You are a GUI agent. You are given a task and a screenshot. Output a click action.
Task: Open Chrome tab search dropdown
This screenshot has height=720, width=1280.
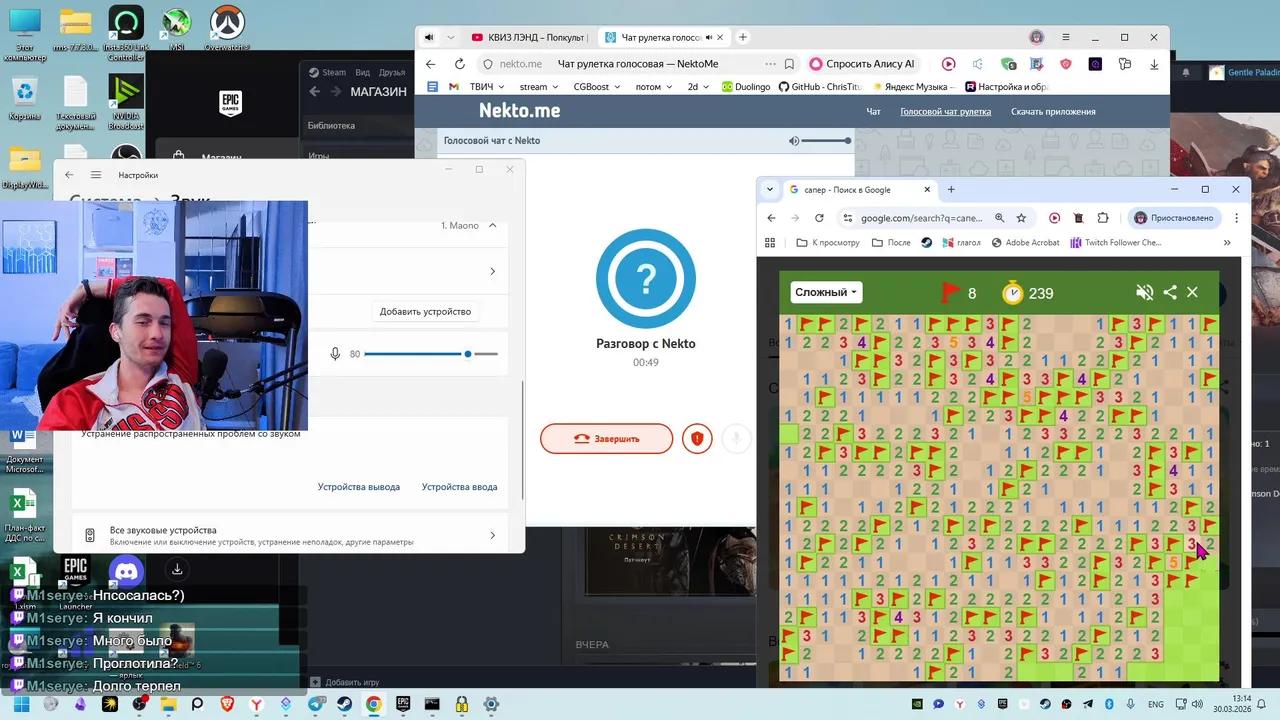(769, 189)
